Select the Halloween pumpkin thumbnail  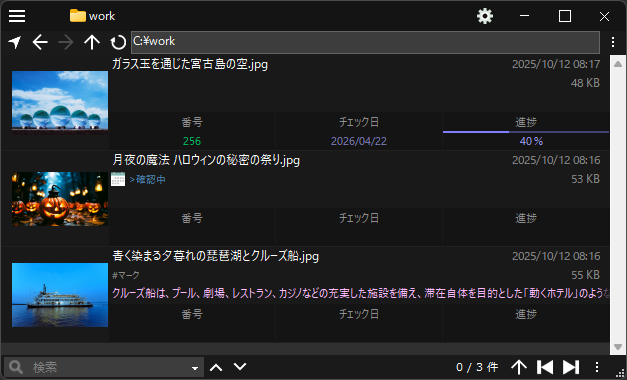(x=60, y=199)
